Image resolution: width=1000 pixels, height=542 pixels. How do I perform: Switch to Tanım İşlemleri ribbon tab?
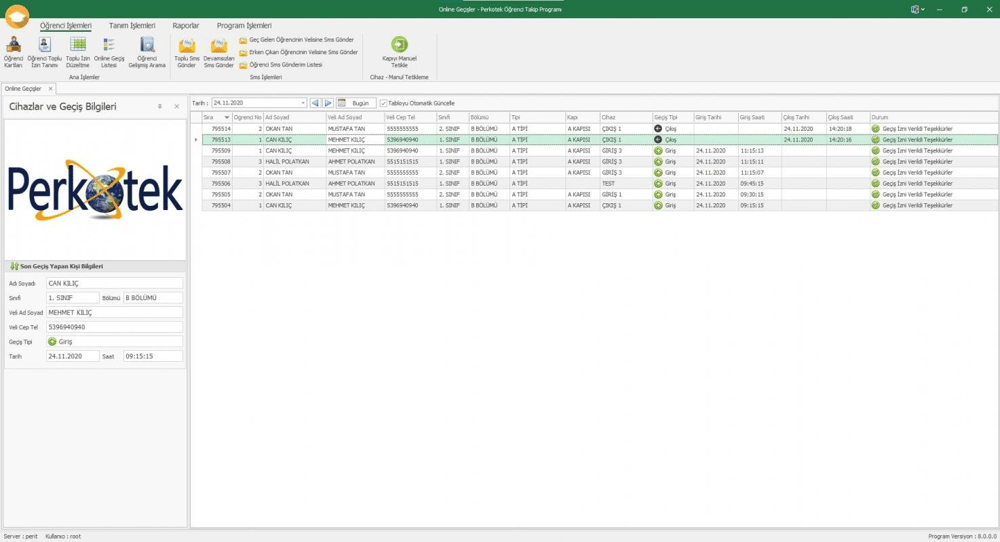(132, 26)
